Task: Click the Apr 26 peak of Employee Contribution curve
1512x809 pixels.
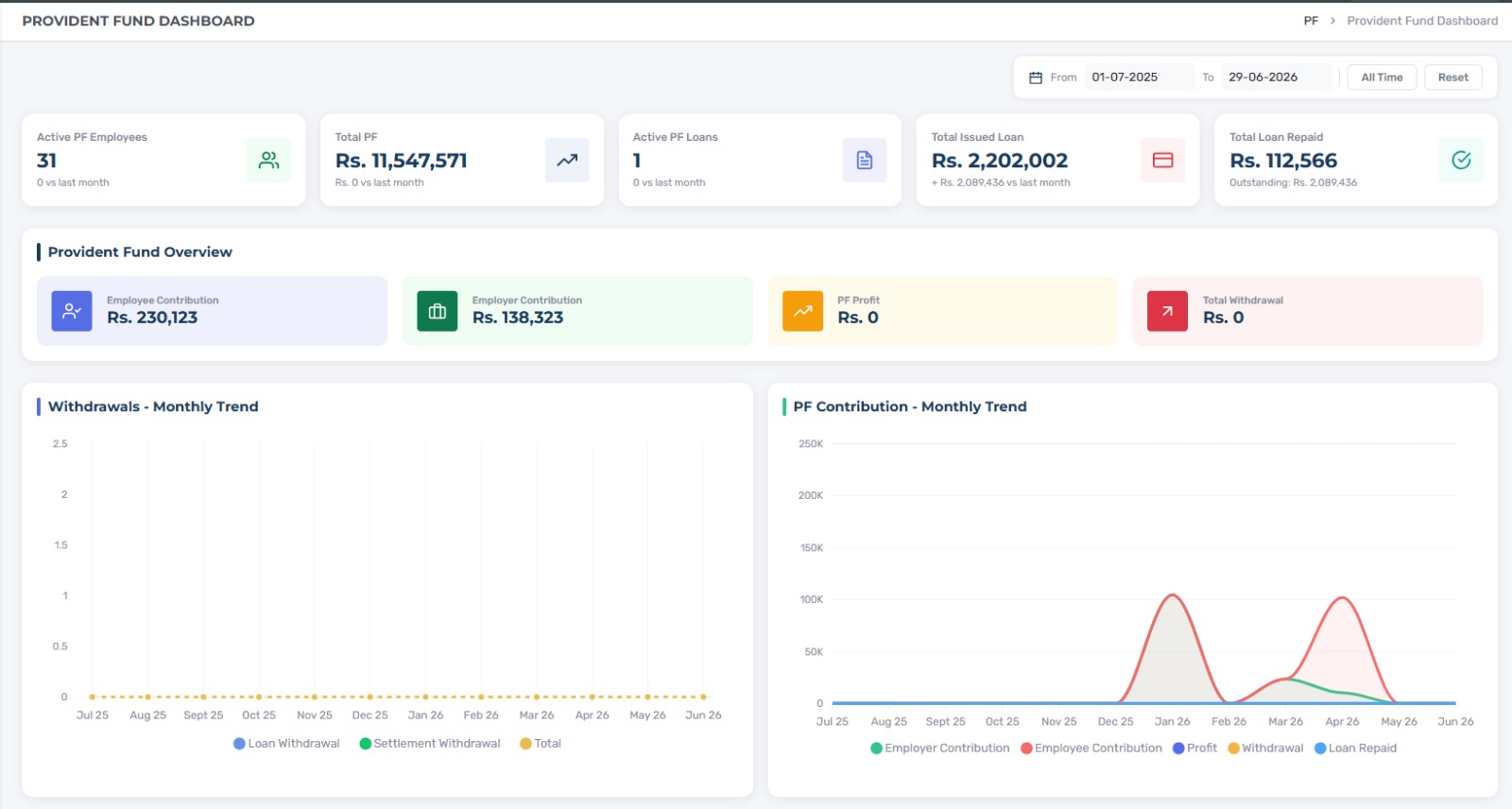Action: (x=1342, y=597)
